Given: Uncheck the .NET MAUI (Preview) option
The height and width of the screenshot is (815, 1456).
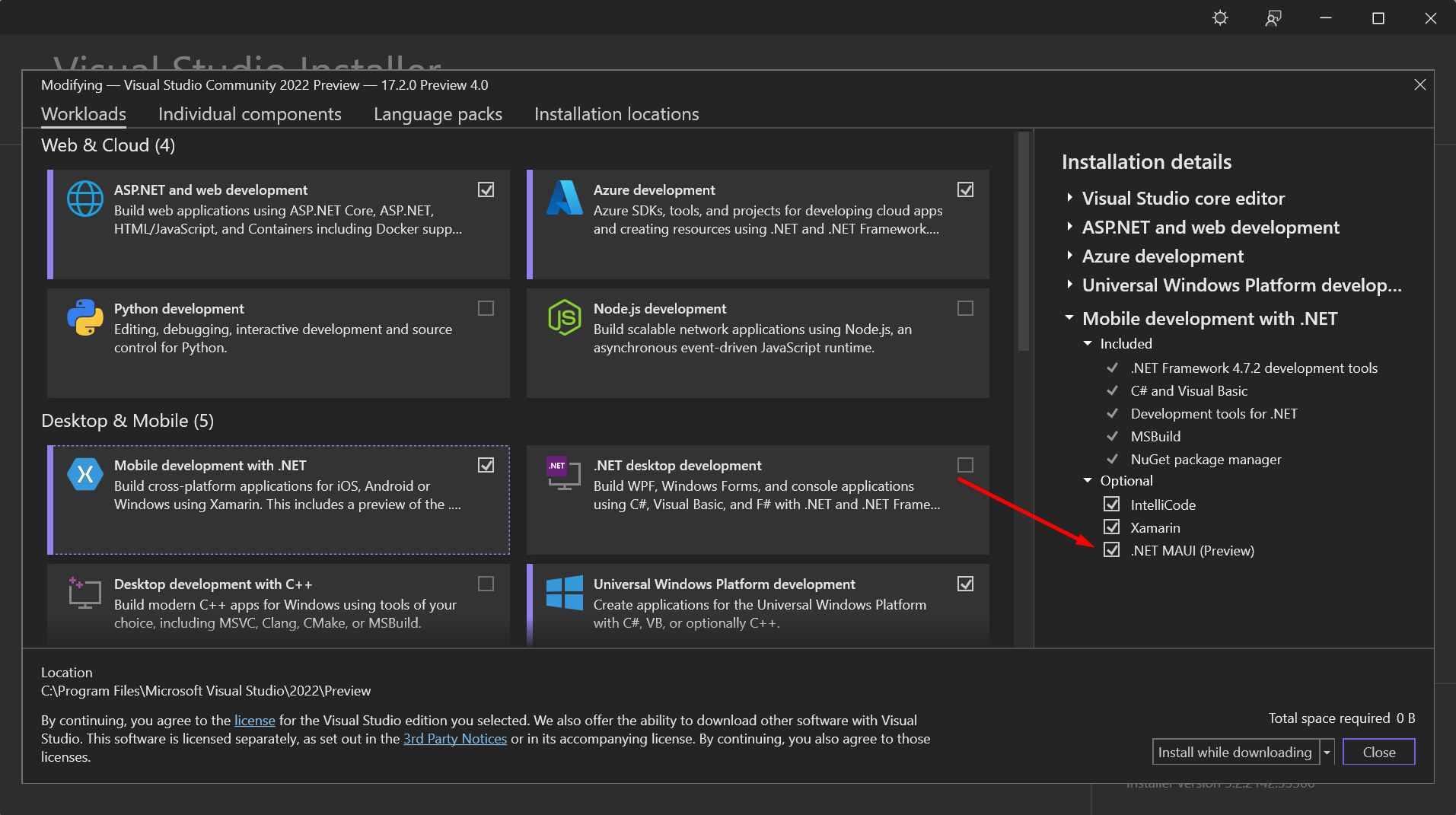Looking at the screenshot, I should click(1111, 549).
